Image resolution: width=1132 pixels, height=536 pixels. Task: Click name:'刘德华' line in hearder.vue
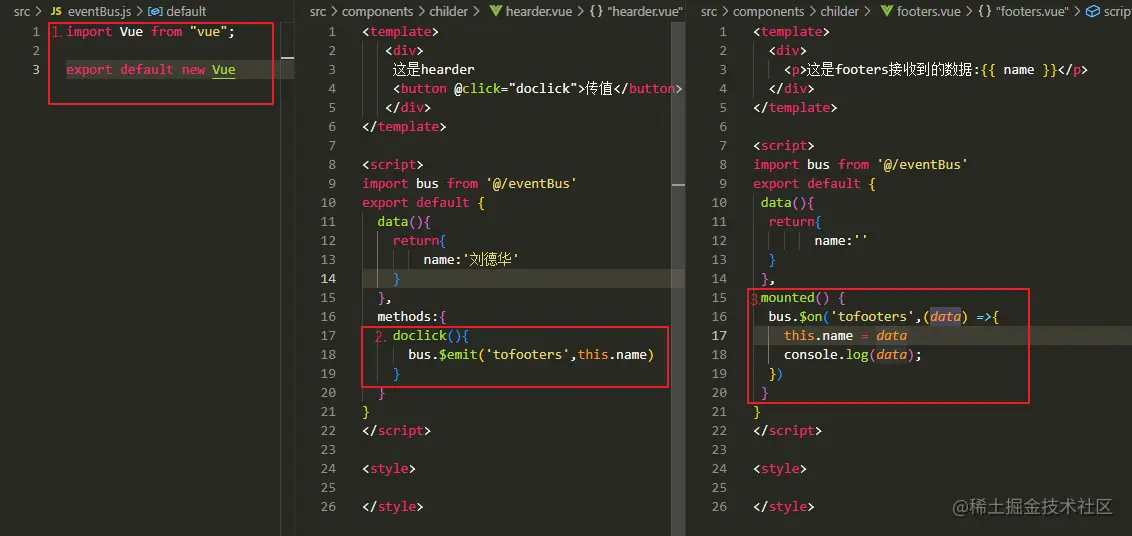coord(471,259)
